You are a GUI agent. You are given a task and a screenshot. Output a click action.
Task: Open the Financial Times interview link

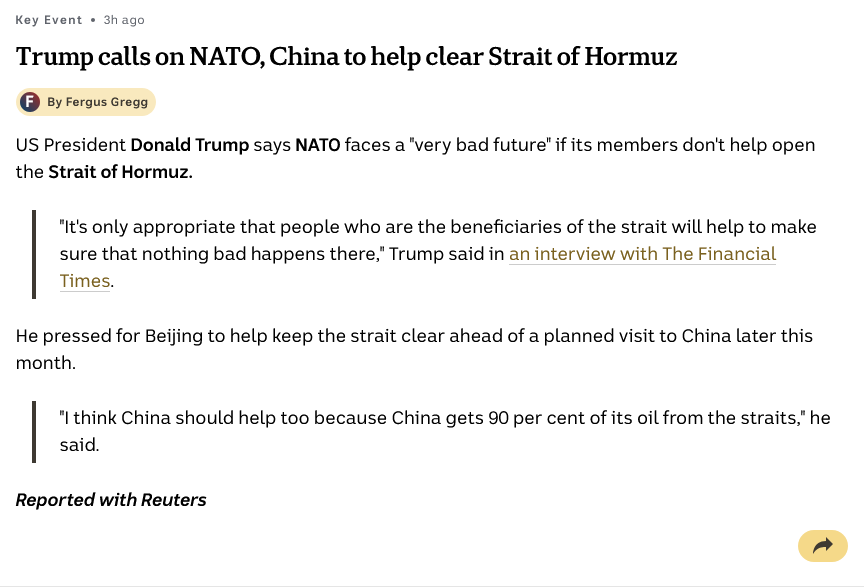tap(642, 254)
